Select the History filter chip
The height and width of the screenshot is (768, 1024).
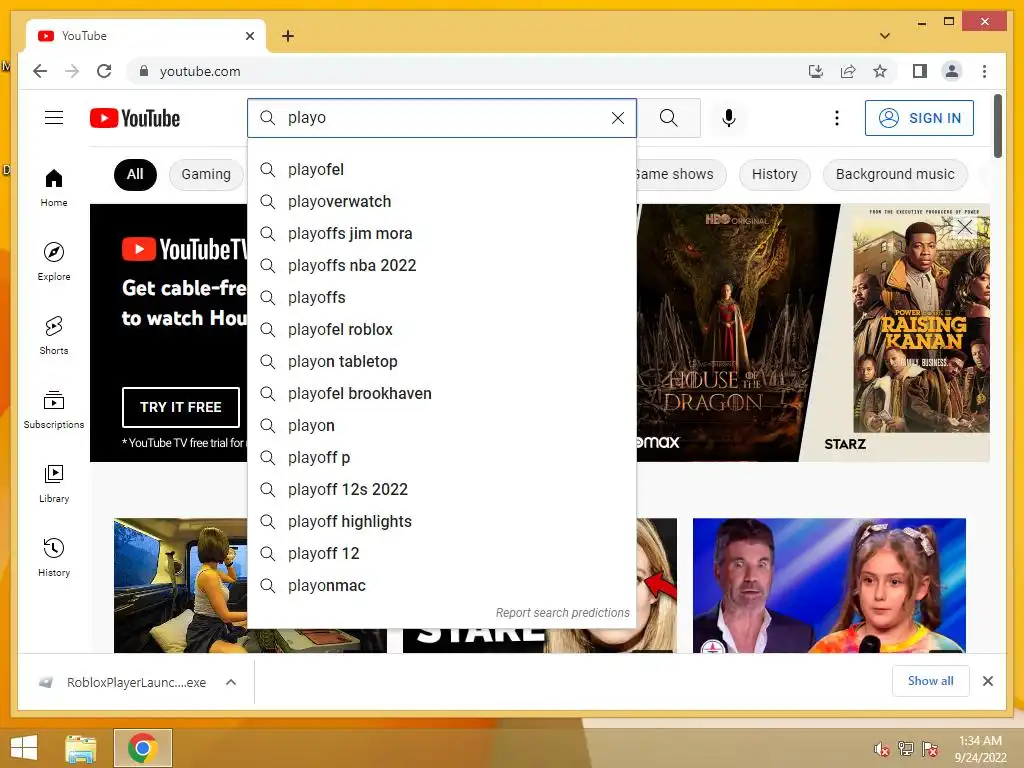(775, 174)
